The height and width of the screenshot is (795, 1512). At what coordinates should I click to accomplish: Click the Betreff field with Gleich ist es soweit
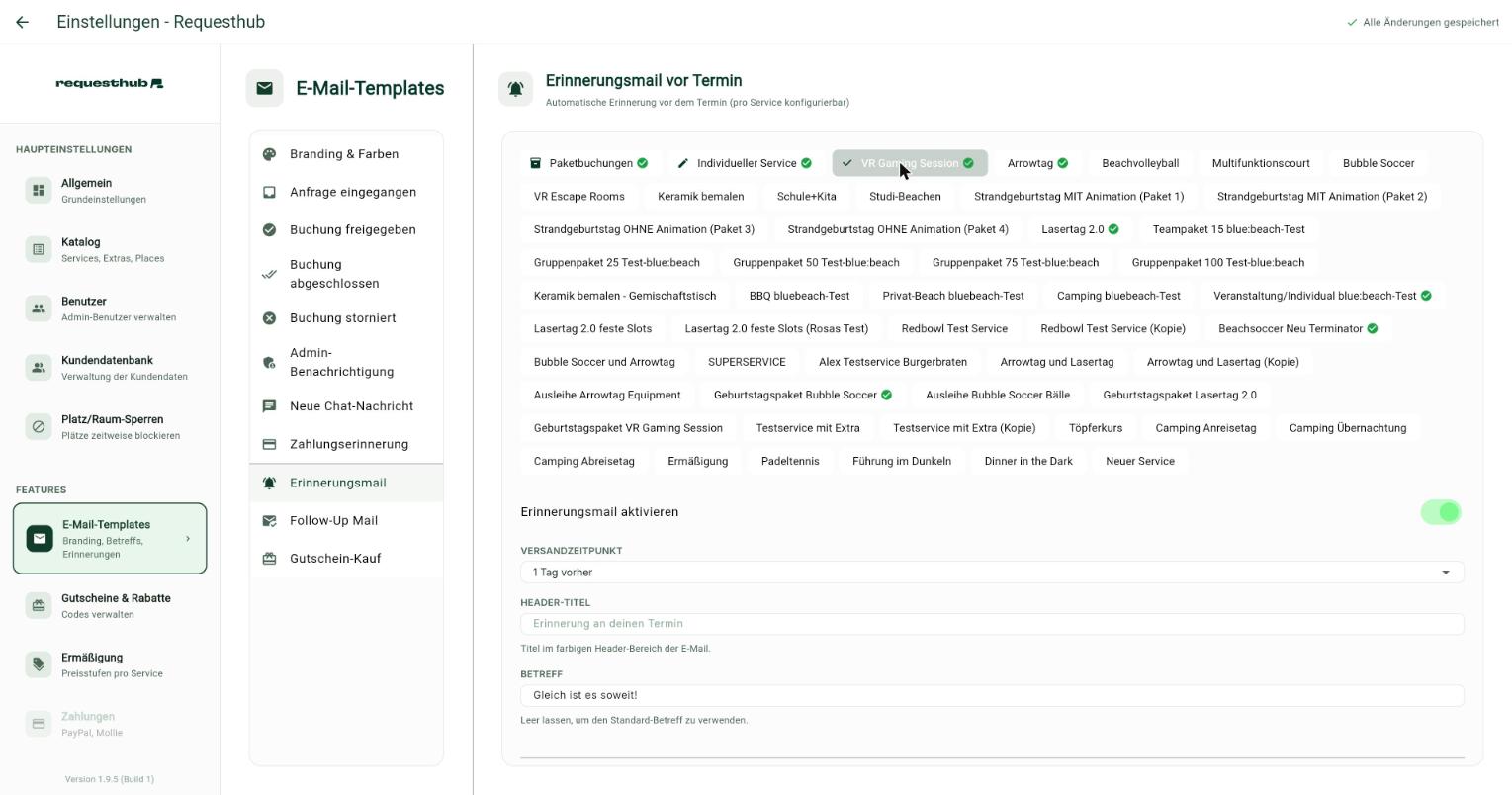[992, 695]
